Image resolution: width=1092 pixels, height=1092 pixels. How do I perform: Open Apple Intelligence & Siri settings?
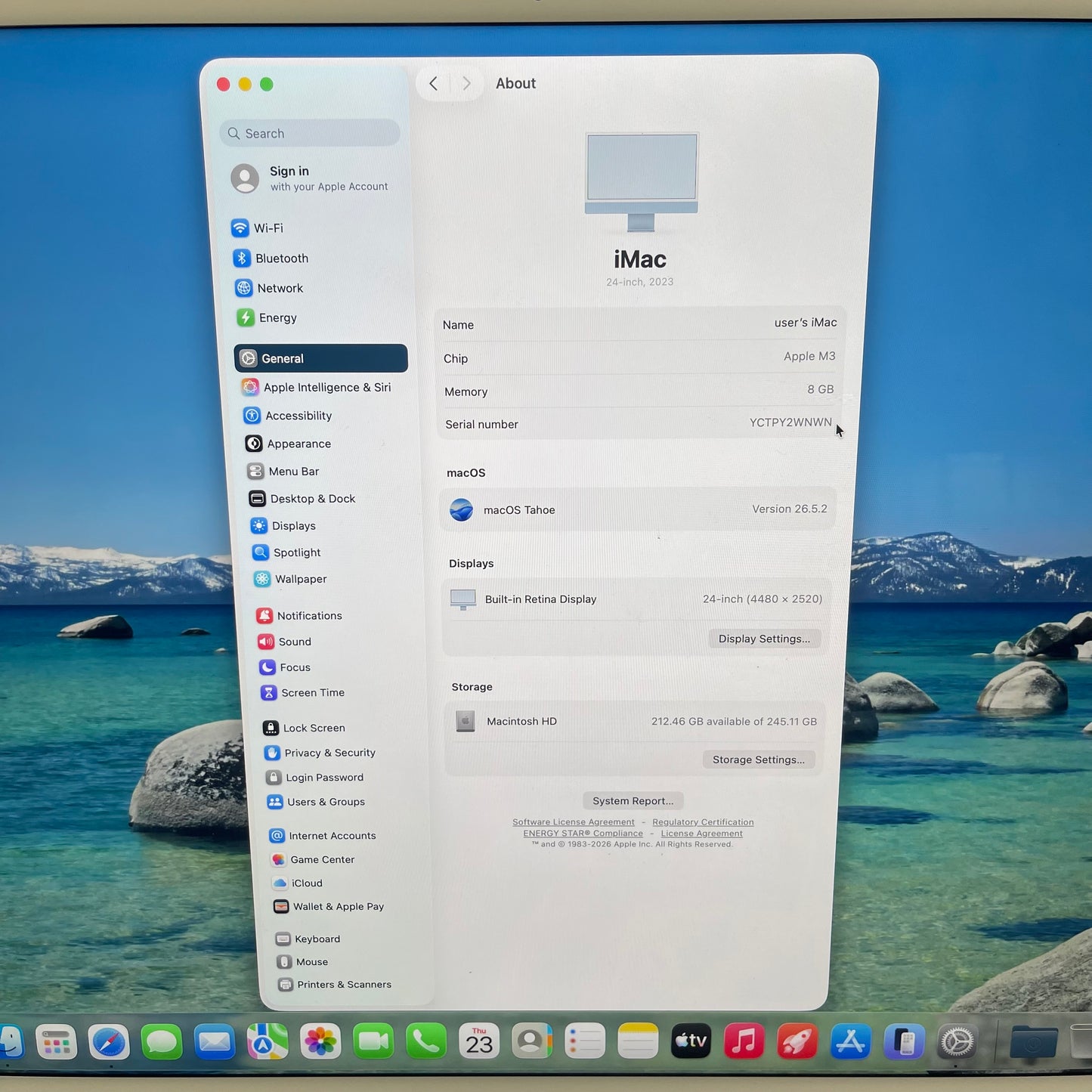coord(316,387)
